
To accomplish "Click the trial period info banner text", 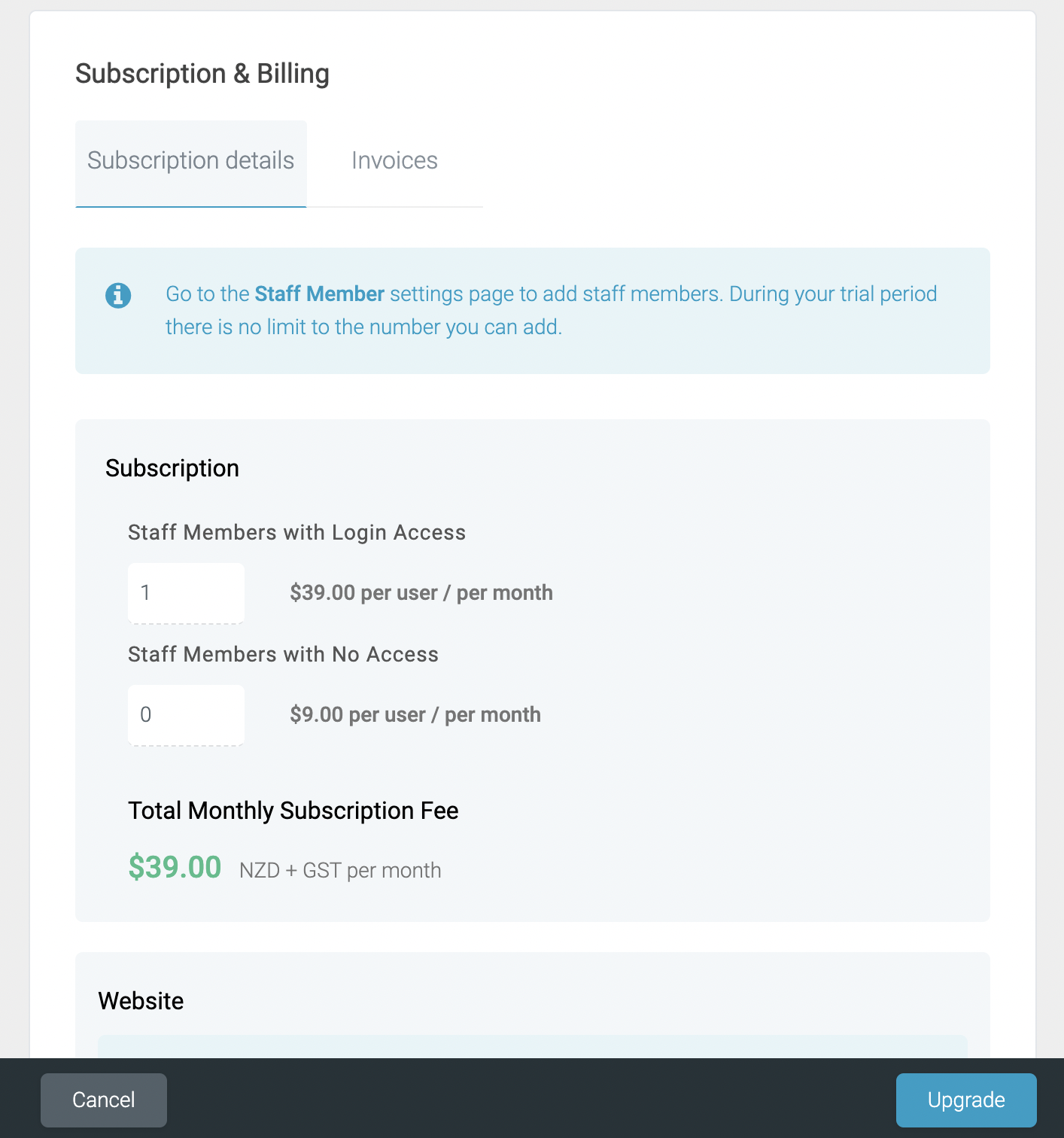I will pos(551,310).
